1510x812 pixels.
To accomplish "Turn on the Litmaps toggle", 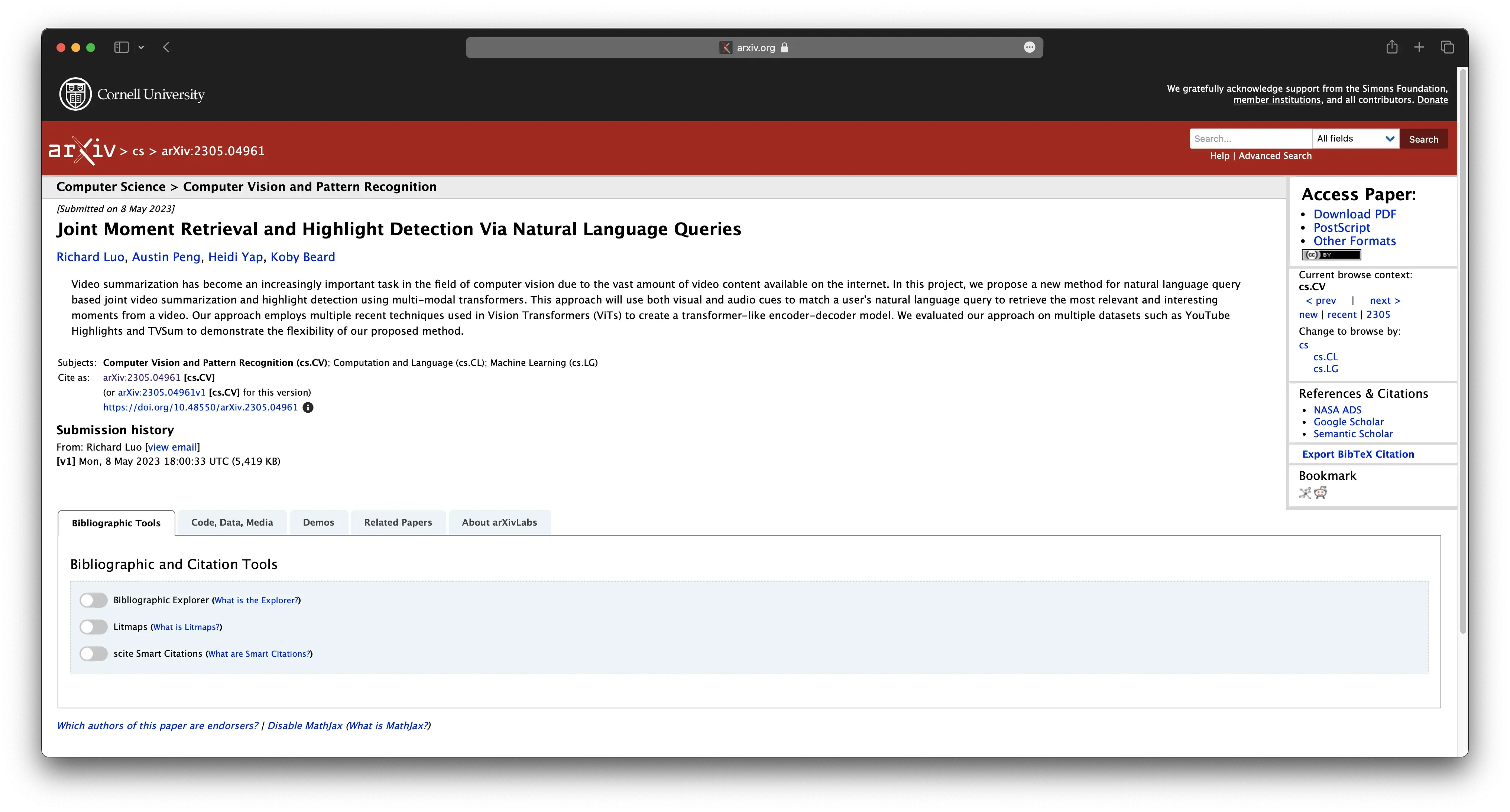I will (94, 627).
